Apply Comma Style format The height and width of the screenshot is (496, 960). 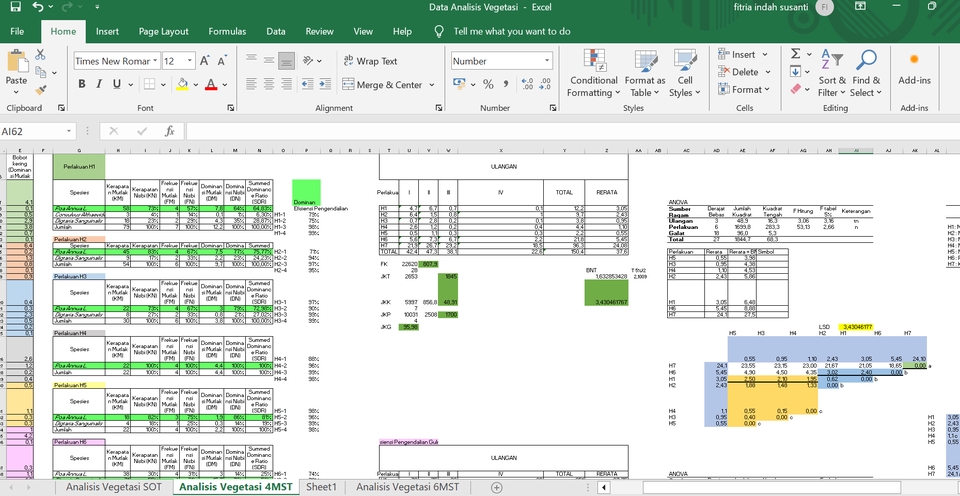[x=506, y=85]
